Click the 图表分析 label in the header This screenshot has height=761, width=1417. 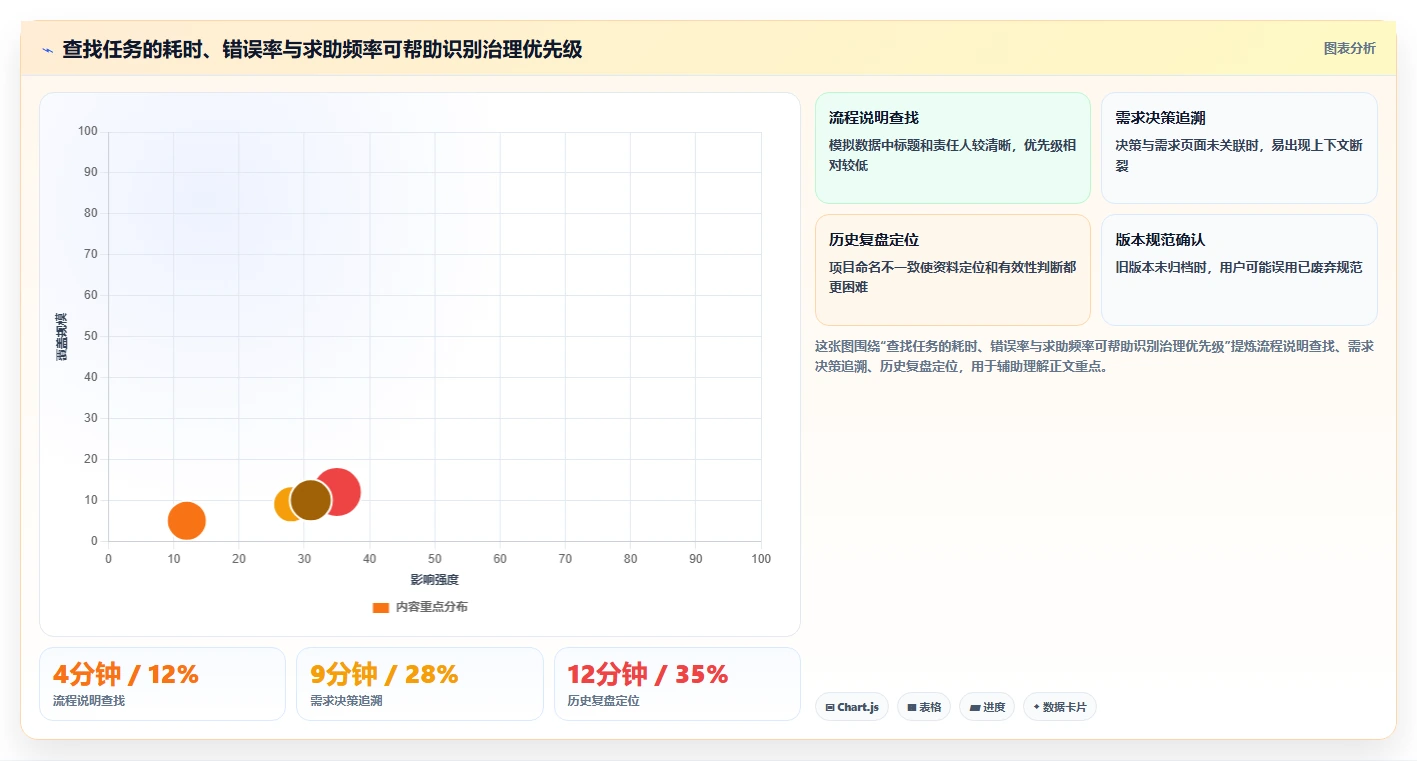(x=1349, y=49)
